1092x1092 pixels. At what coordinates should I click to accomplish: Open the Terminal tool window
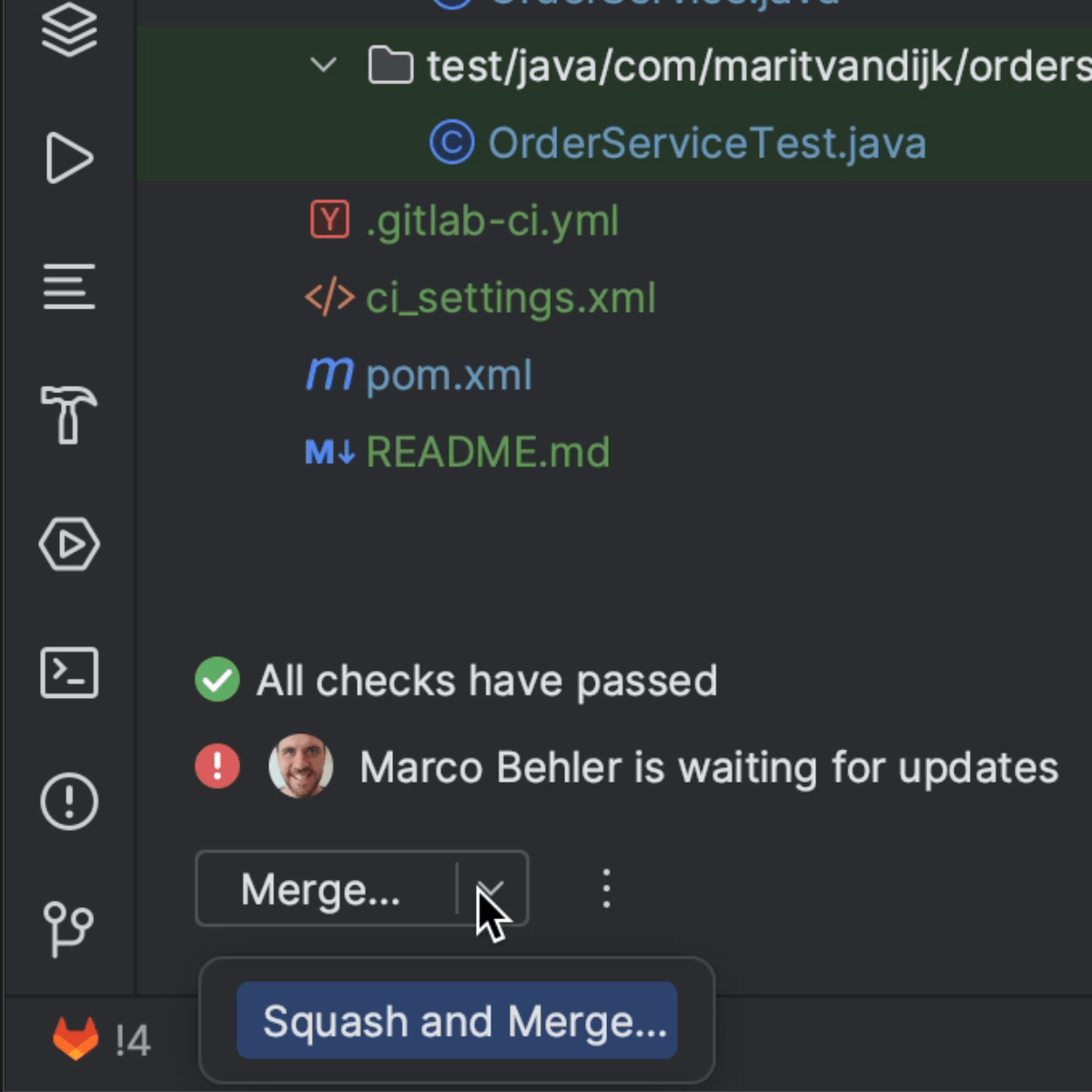(x=69, y=673)
